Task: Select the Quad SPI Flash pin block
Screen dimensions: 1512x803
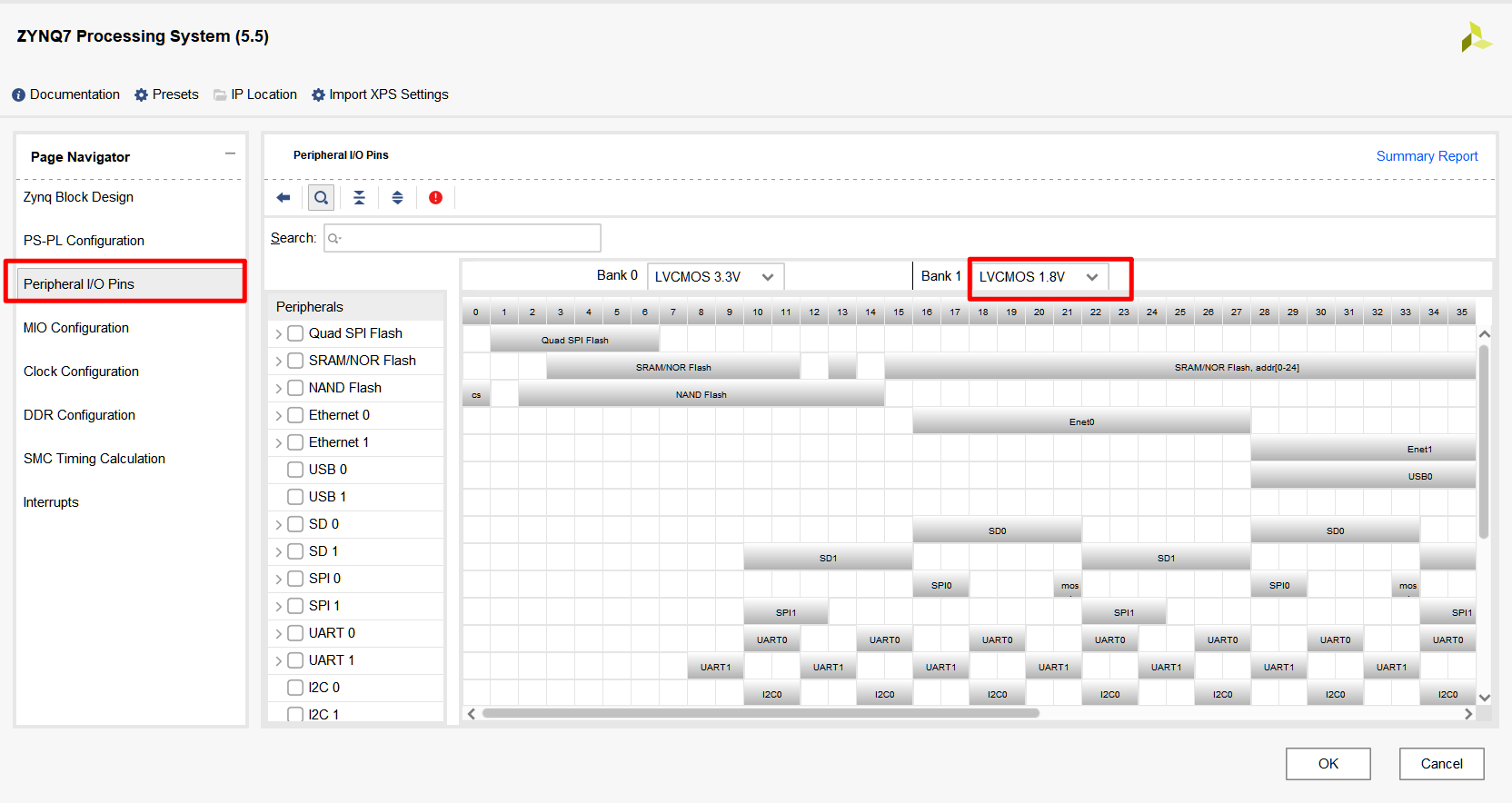Action: coord(575,340)
